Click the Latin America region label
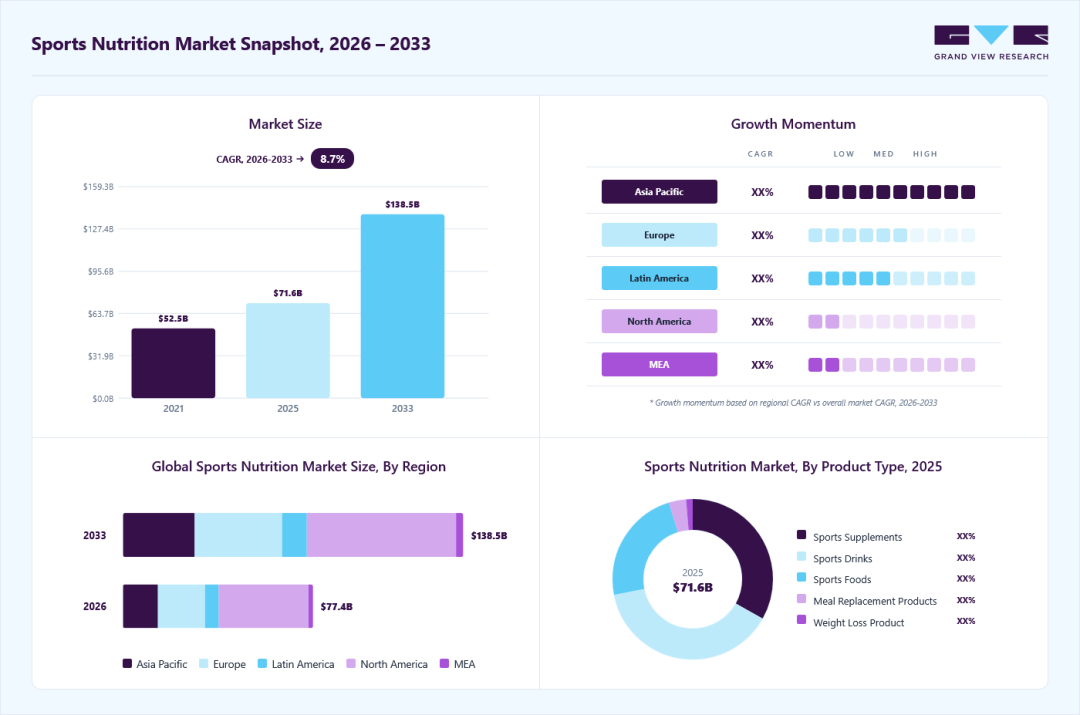This screenshot has height=715, width=1080. tap(659, 278)
